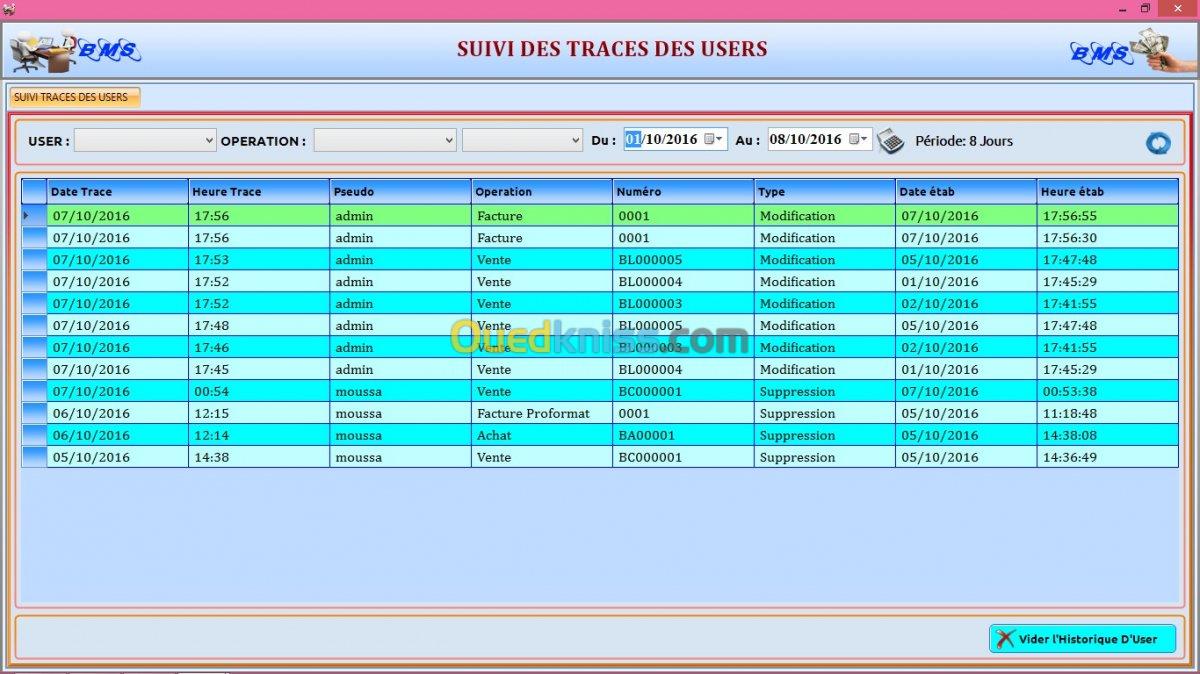Image resolution: width=1200 pixels, height=674 pixels.
Task: Click the Au date field 08/10/2016
Action: [x=806, y=140]
